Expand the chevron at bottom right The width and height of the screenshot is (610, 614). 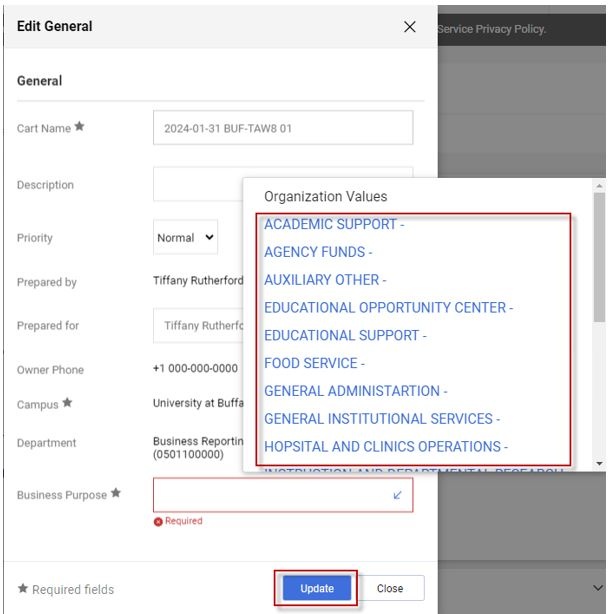click(598, 588)
